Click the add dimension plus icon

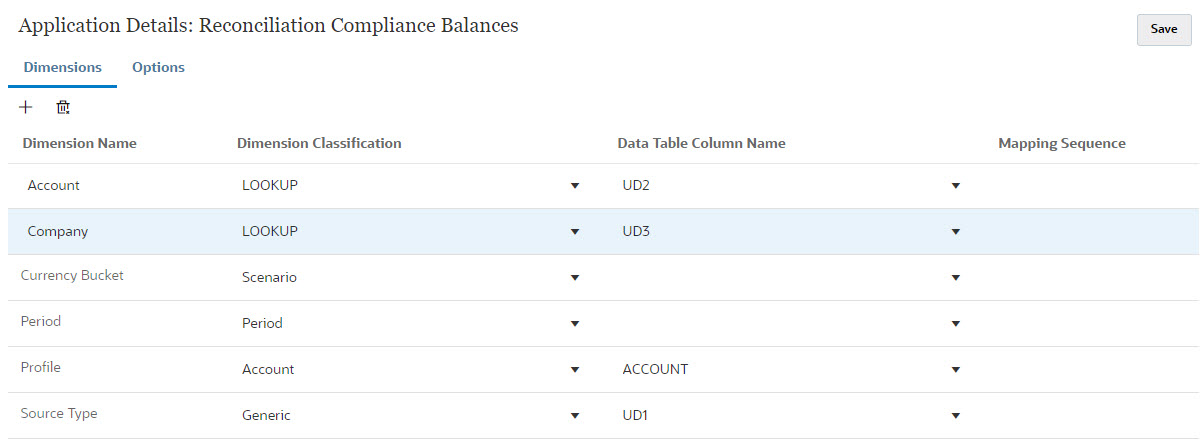[x=26, y=107]
